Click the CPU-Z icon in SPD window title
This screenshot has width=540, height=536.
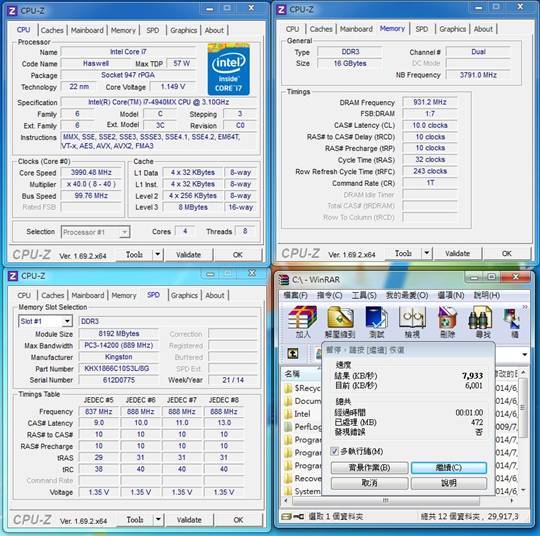tap(13, 276)
